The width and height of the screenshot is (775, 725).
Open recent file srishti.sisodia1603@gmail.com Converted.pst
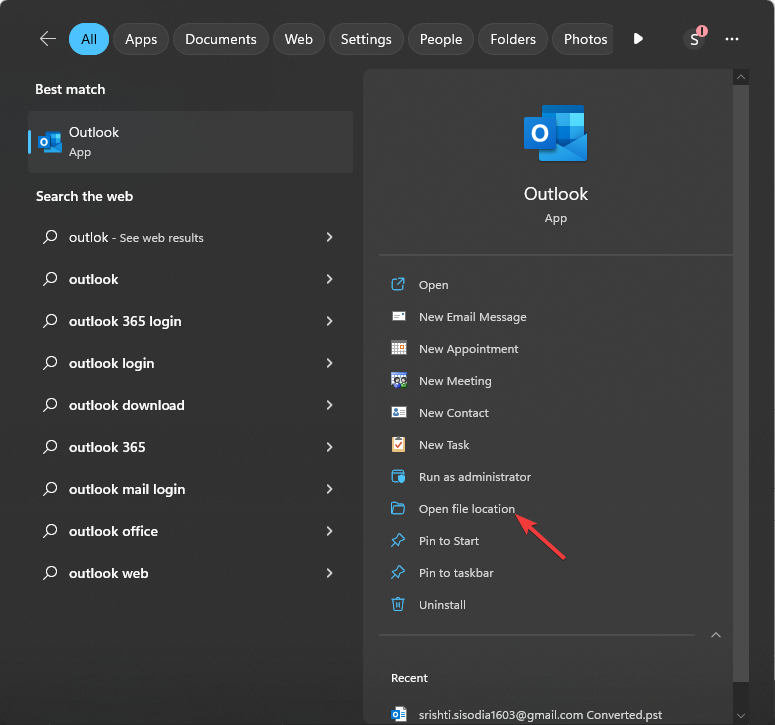[x=540, y=715]
